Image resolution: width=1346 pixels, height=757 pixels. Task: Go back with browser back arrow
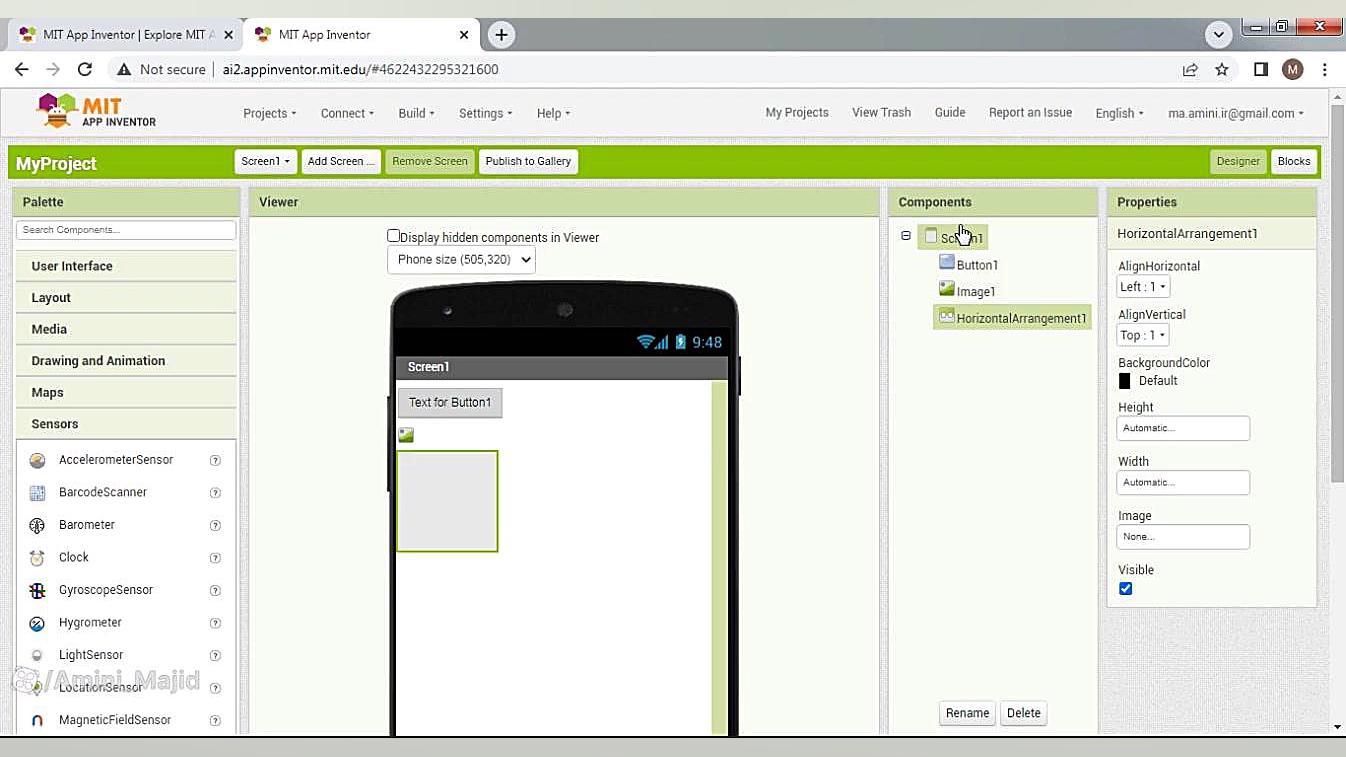[x=22, y=69]
